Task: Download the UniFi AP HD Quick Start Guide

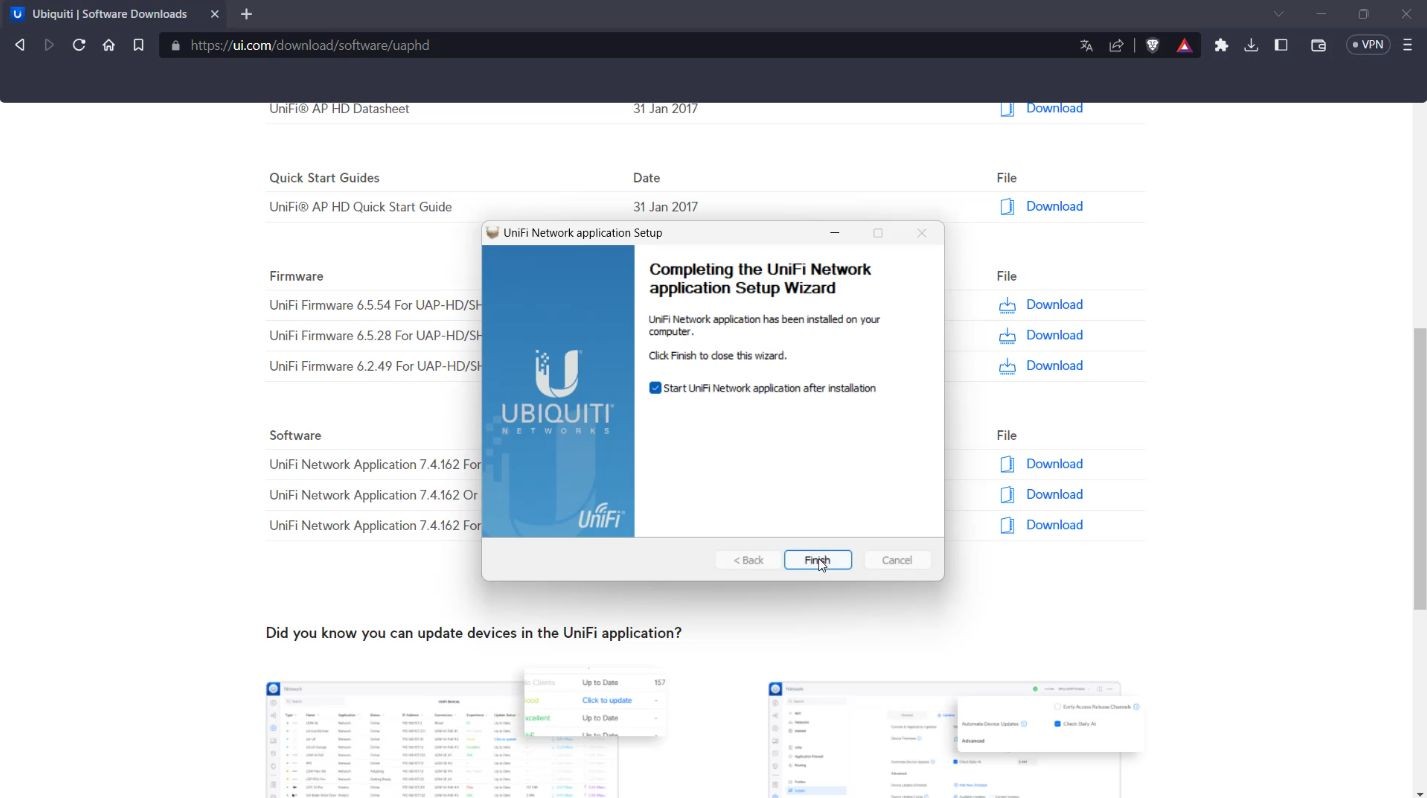Action: [x=1054, y=206]
